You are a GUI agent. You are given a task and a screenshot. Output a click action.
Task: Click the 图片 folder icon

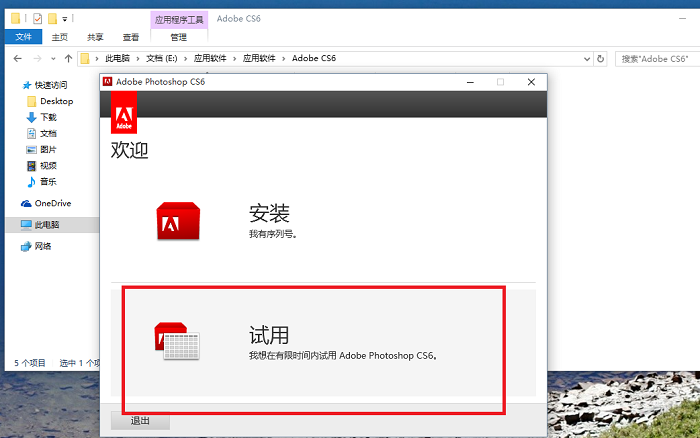pos(31,150)
